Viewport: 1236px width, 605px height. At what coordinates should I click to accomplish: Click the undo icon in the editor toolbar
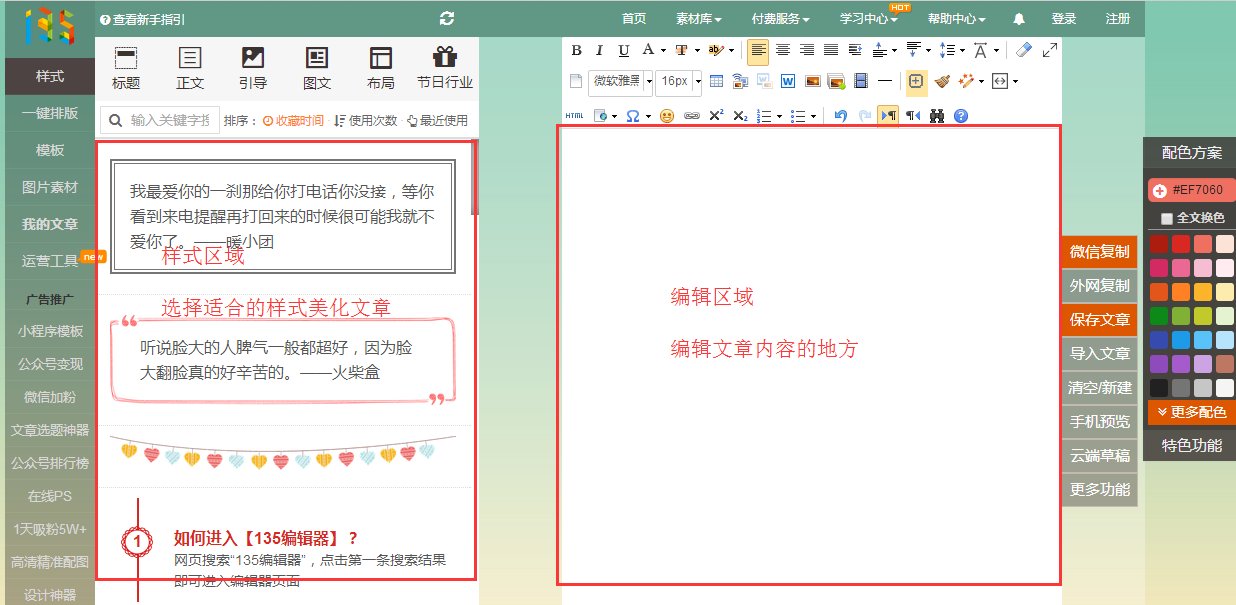click(842, 115)
